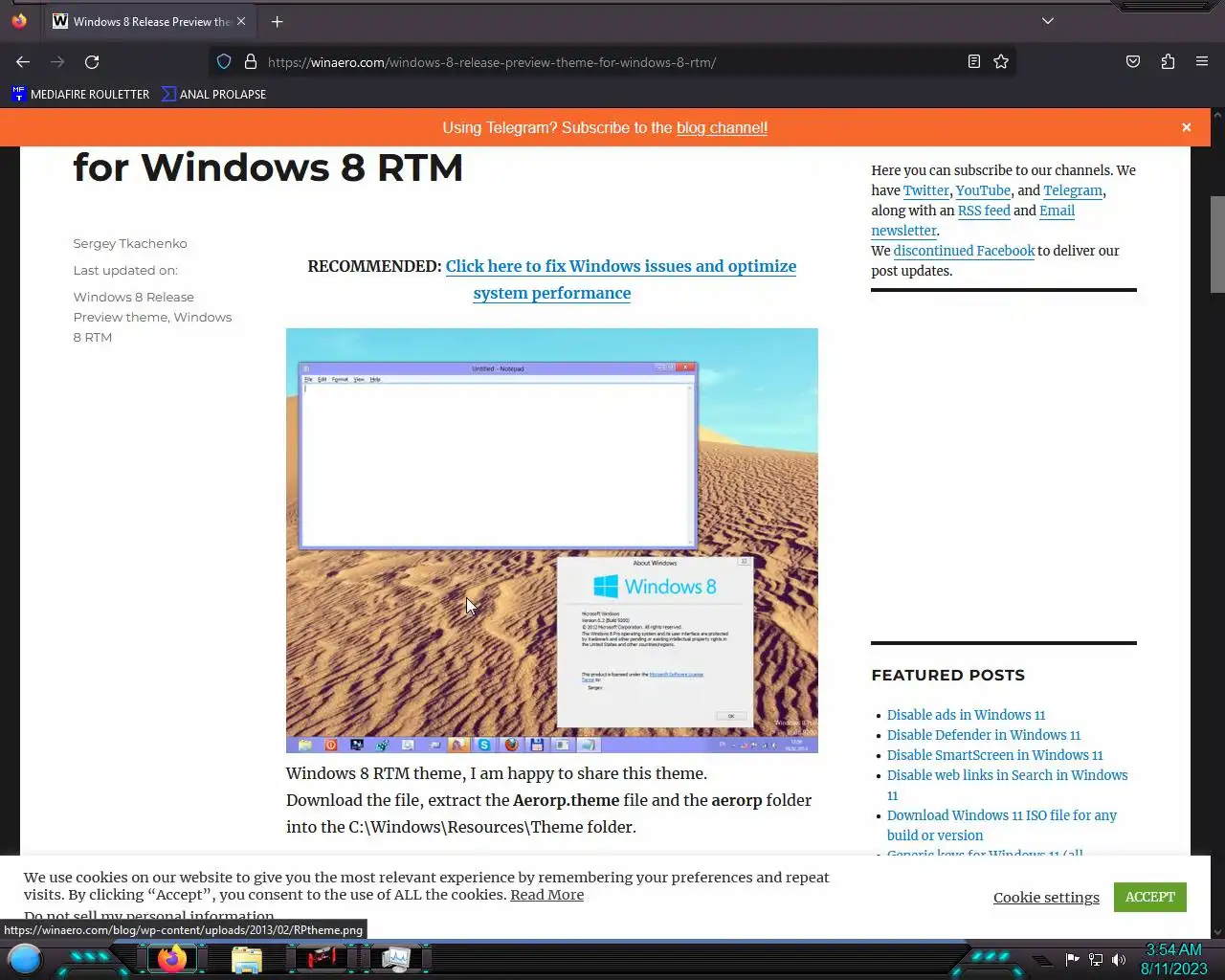This screenshot has width=1225, height=980.
Task: Click the volume speaker tray icon
Action: pos(1119,960)
